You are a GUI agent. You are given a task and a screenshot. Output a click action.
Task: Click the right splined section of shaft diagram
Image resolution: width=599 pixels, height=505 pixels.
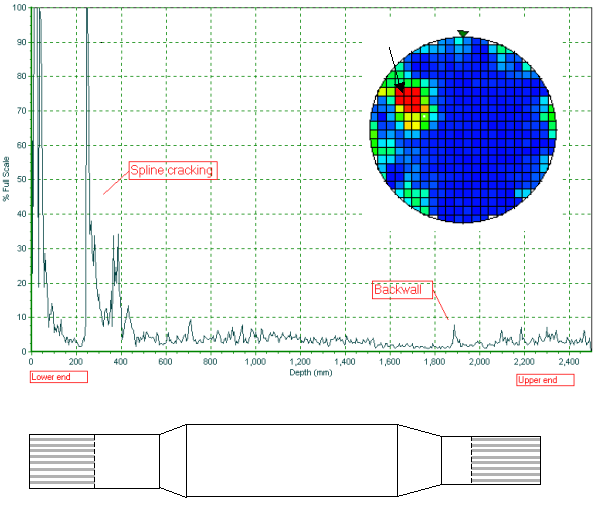click(x=506, y=460)
